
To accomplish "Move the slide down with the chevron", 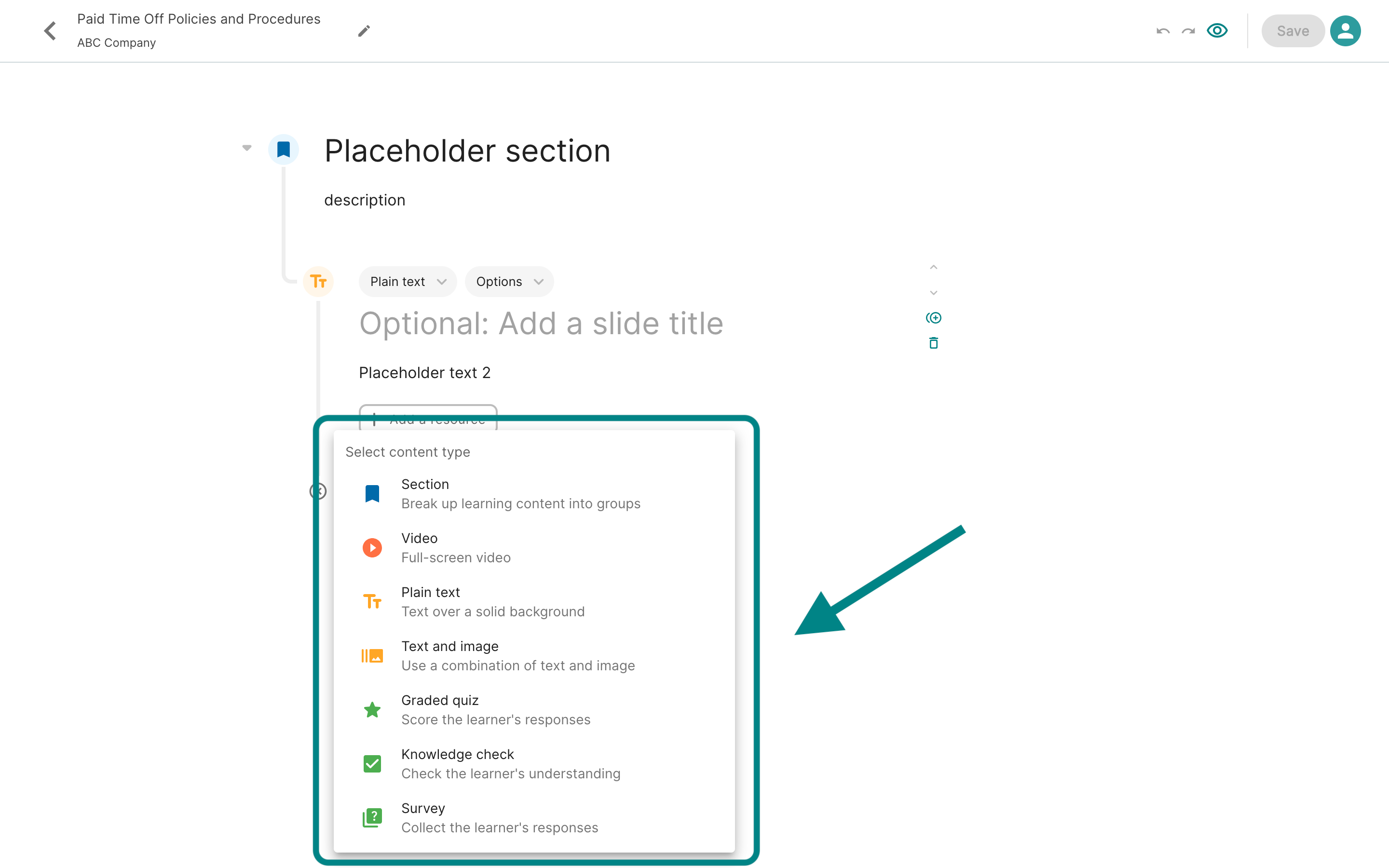I will (933, 293).
